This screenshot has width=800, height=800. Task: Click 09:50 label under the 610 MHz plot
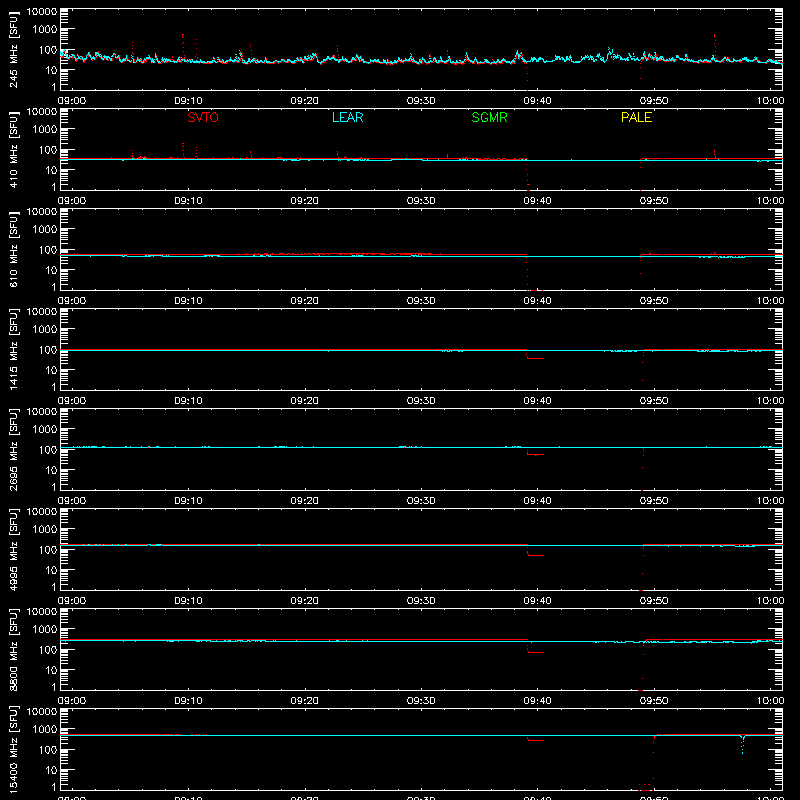click(654, 301)
